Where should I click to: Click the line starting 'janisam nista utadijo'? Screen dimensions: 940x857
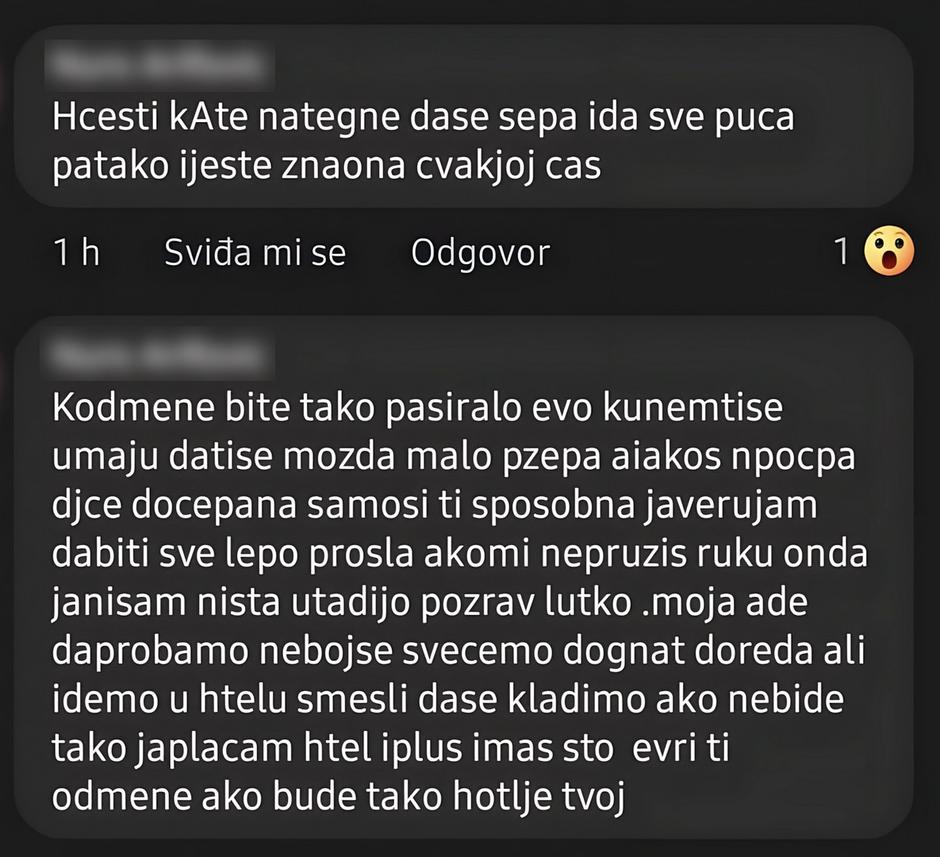pos(430,603)
